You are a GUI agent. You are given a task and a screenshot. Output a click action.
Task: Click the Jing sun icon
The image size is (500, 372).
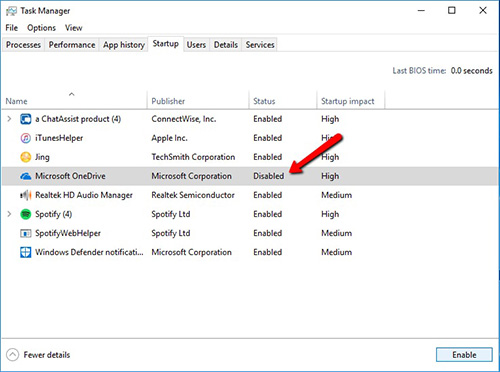pyautogui.click(x=26, y=157)
